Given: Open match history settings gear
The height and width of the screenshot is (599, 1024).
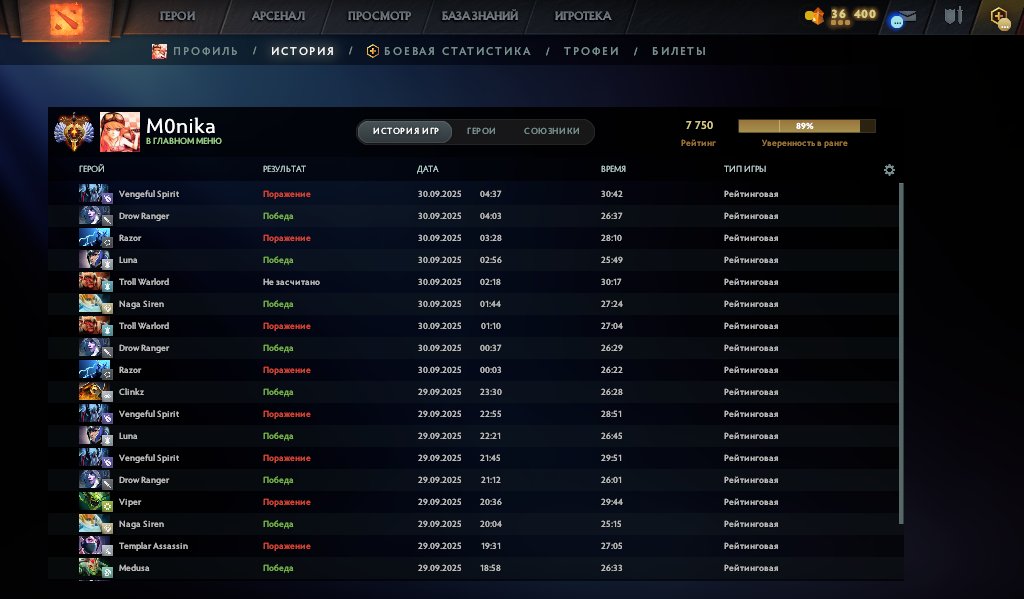Looking at the screenshot, I should coord(889,170).
